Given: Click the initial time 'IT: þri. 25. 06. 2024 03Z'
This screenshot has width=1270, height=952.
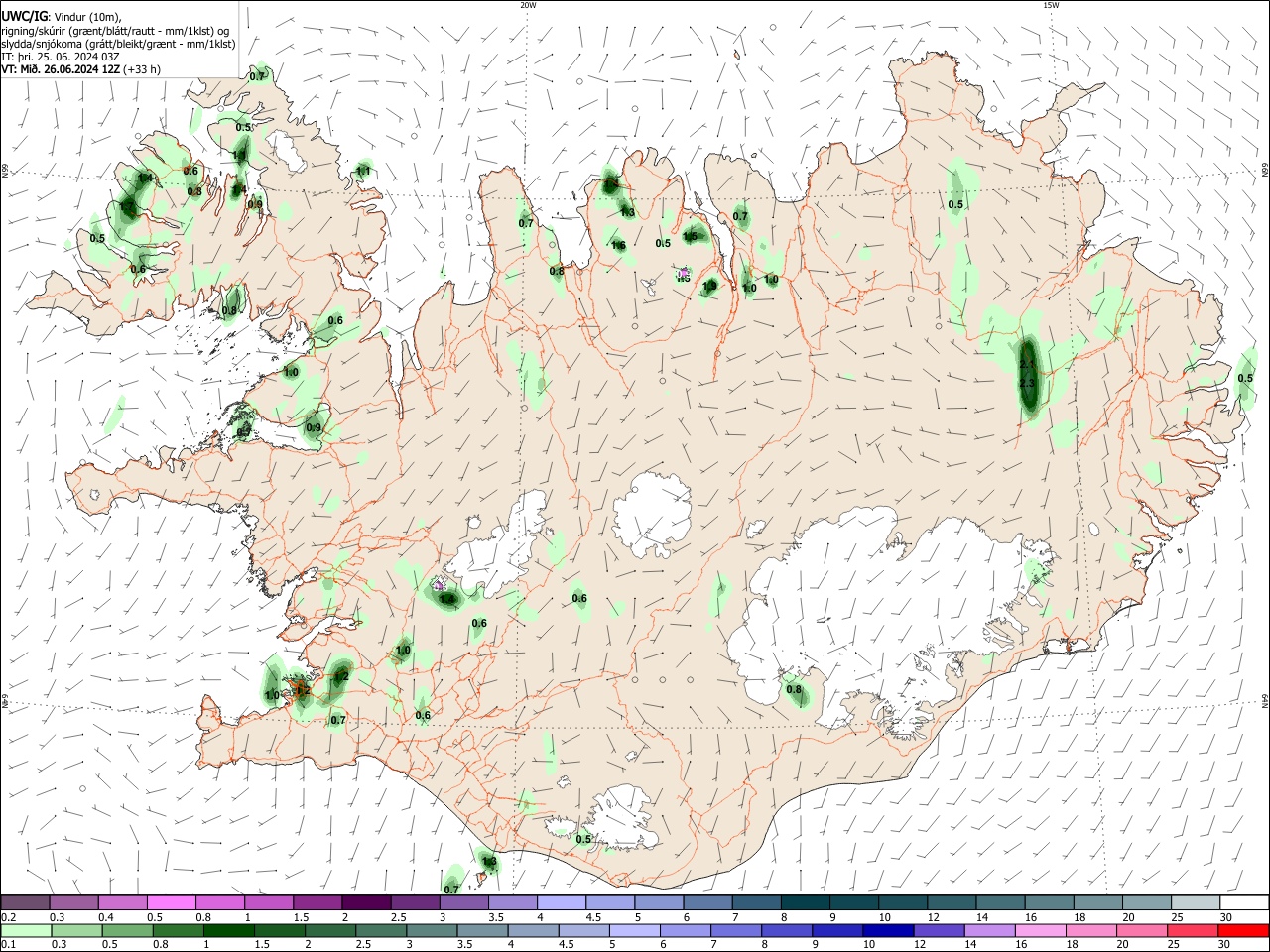Looking at the screenshot, I should [x=61, y=57].
